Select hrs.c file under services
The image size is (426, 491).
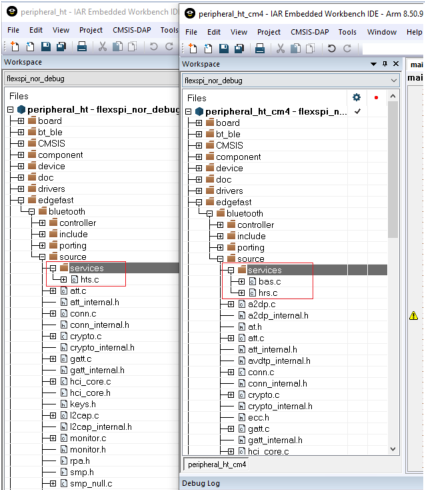click(268, 293)
